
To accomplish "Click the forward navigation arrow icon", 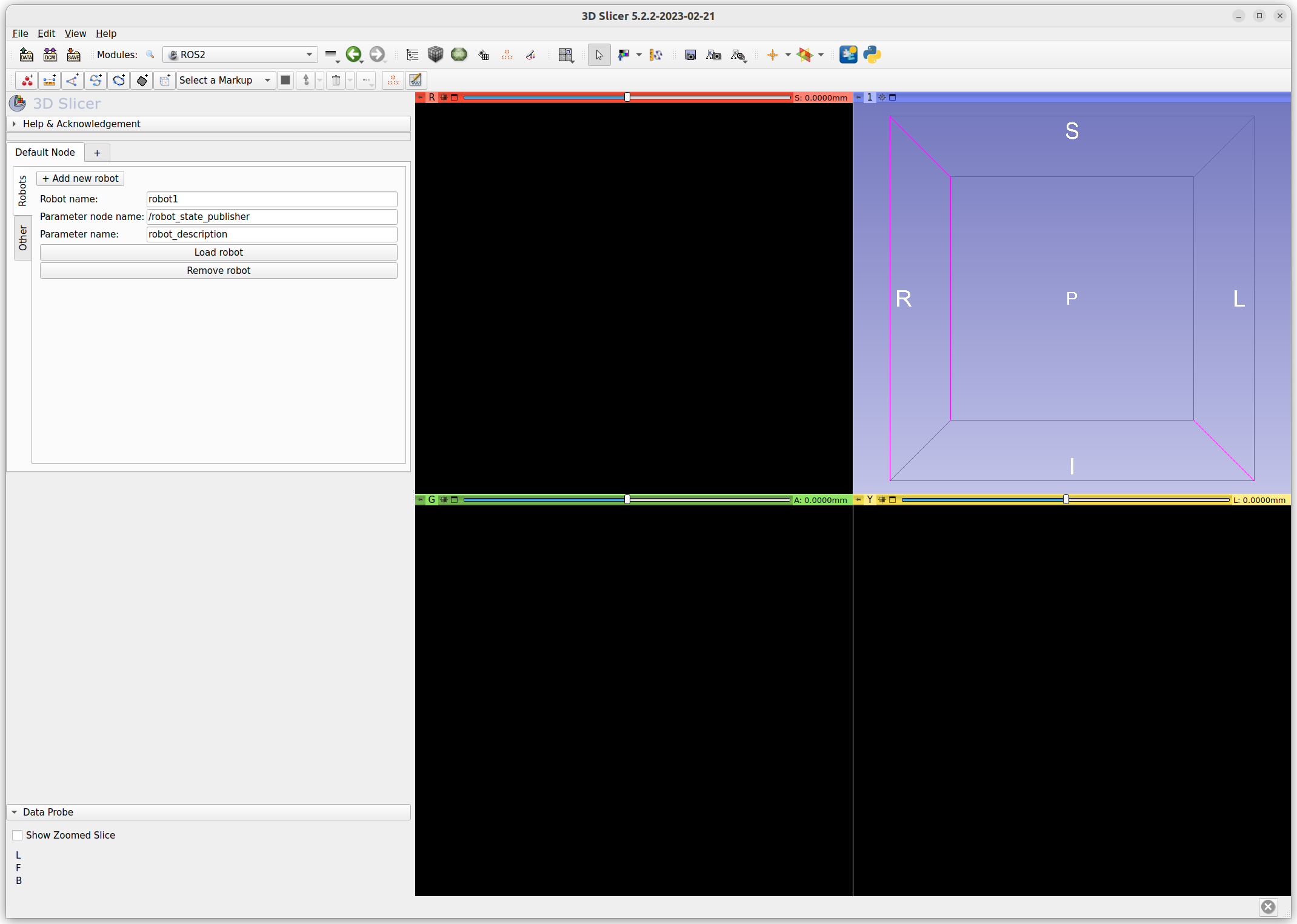I will (x=377, y=54).
